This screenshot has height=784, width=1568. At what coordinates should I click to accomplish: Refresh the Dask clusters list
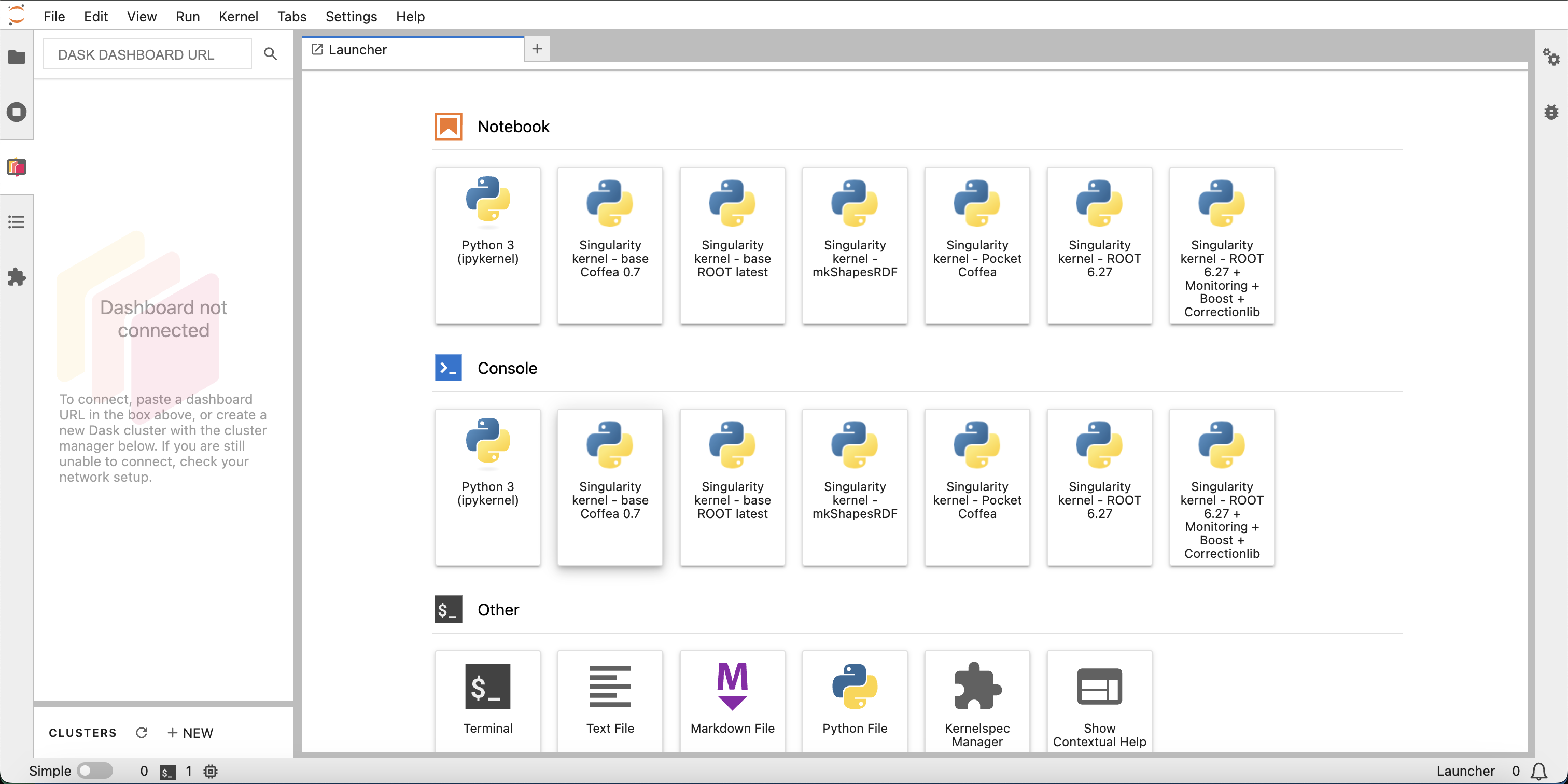point(141,732)
